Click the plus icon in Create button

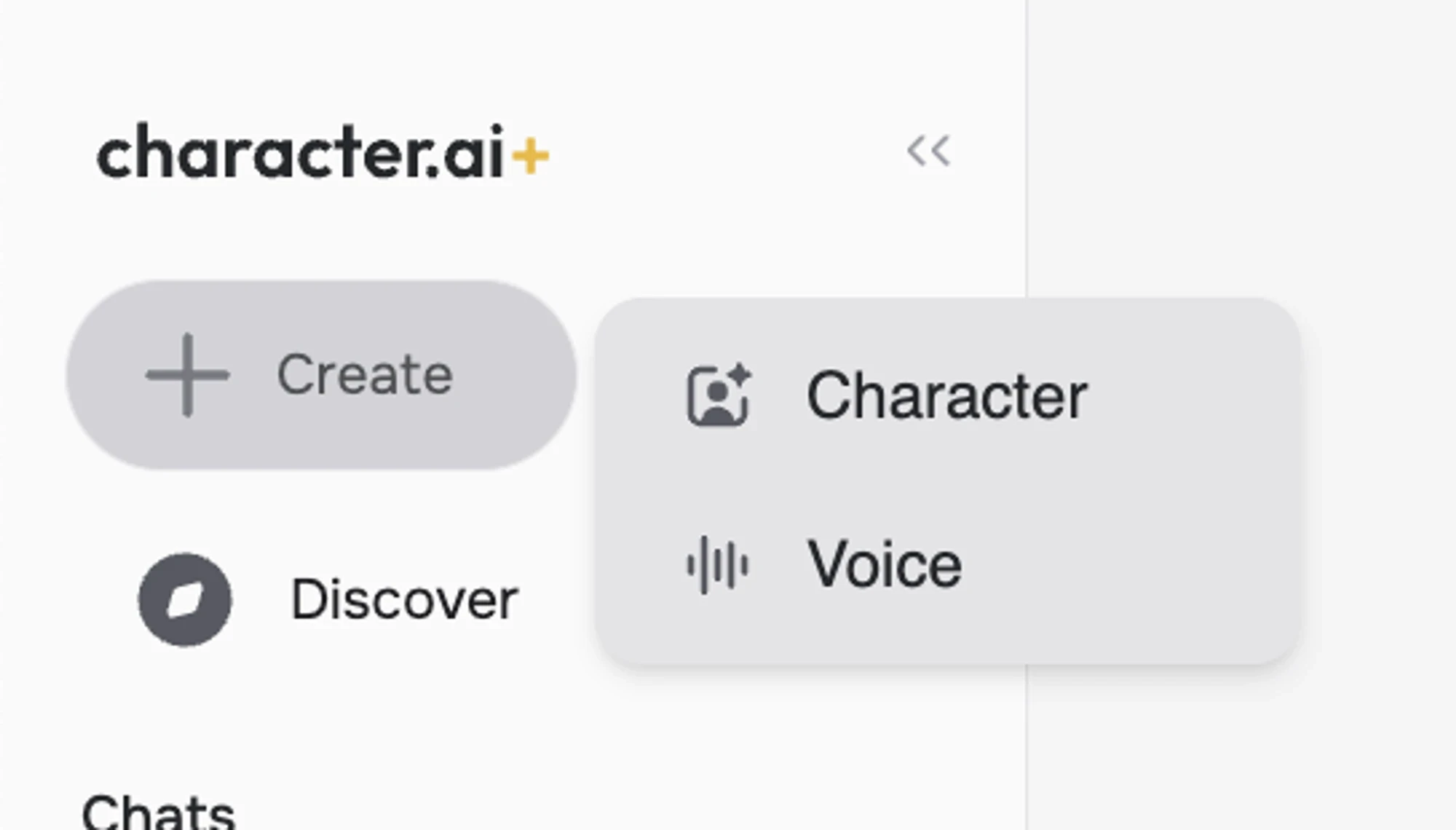[187, 375]
